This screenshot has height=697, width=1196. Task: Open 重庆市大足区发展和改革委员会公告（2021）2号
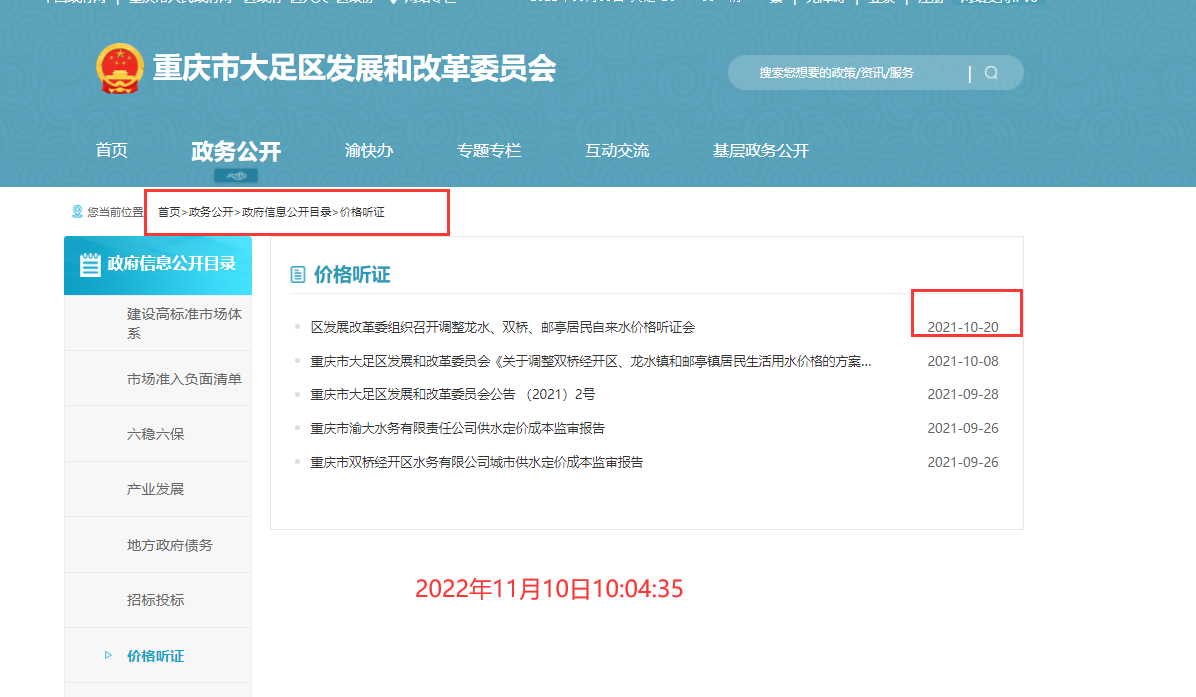pos(452,394)
